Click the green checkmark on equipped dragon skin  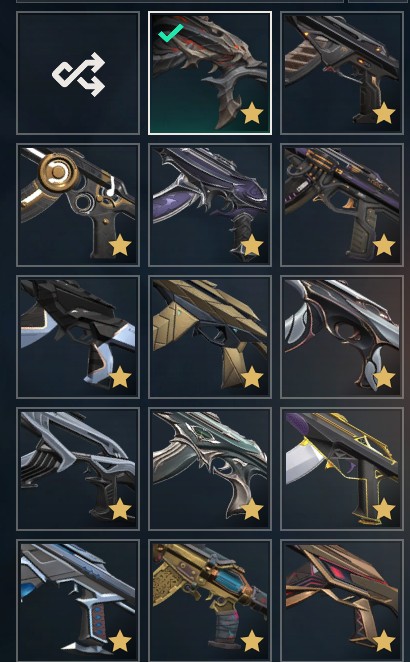coord(171,33)
